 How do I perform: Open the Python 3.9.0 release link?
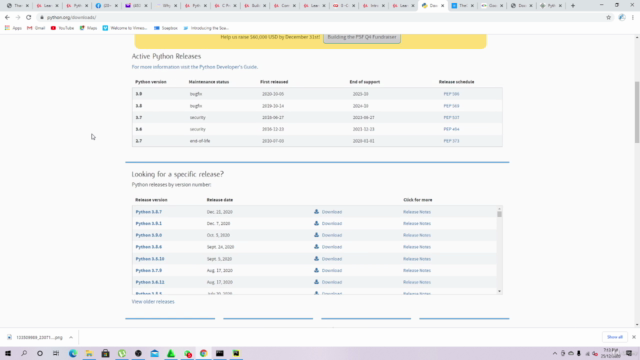point(149,235)
